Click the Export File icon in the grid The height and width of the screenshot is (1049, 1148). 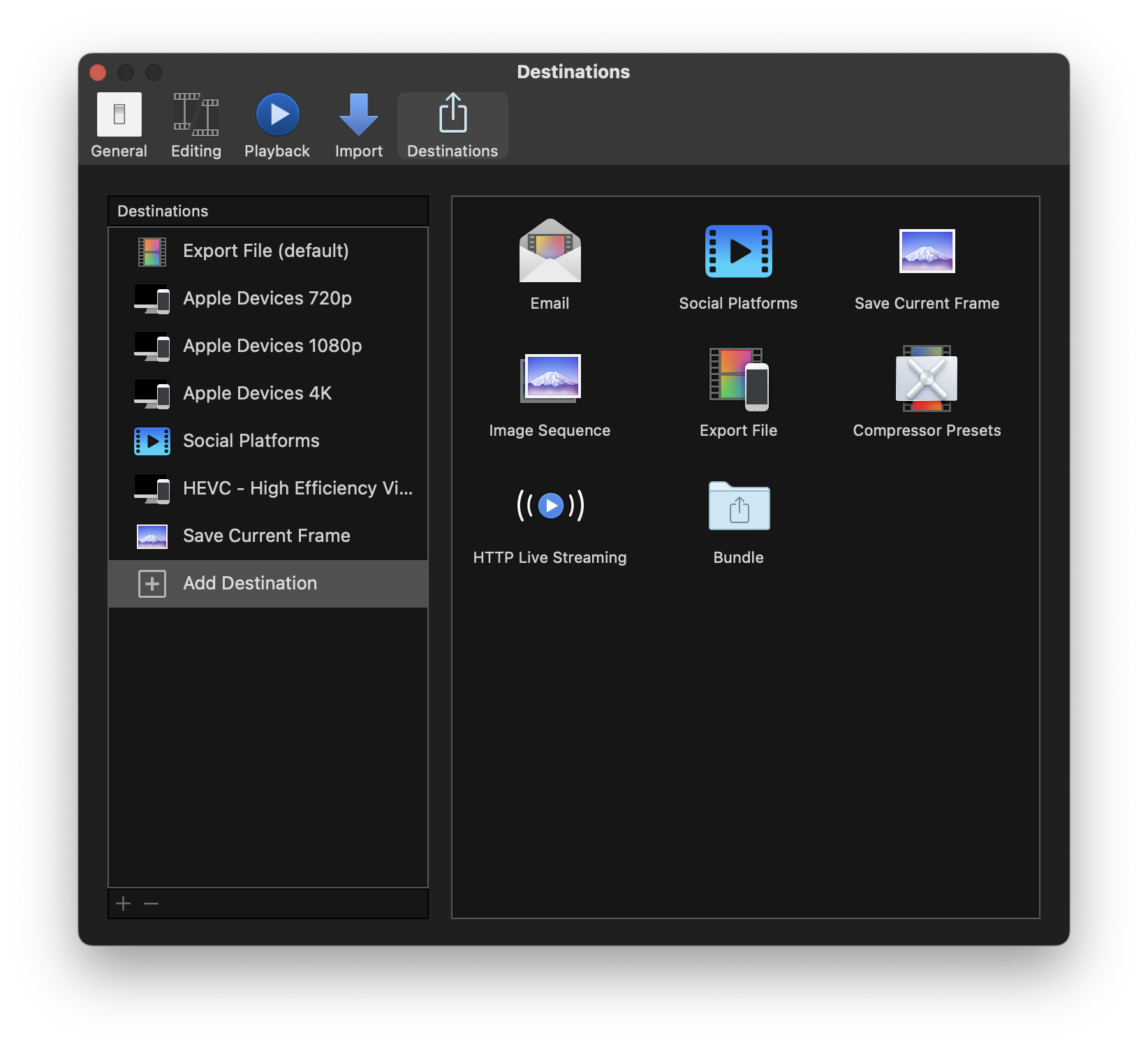coord(738,379)
